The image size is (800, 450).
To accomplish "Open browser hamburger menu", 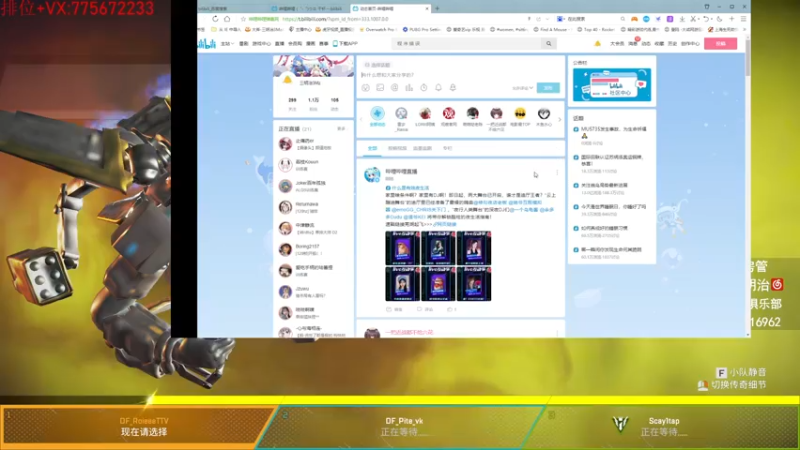I will pyautogui.click(x=743, y=19).
